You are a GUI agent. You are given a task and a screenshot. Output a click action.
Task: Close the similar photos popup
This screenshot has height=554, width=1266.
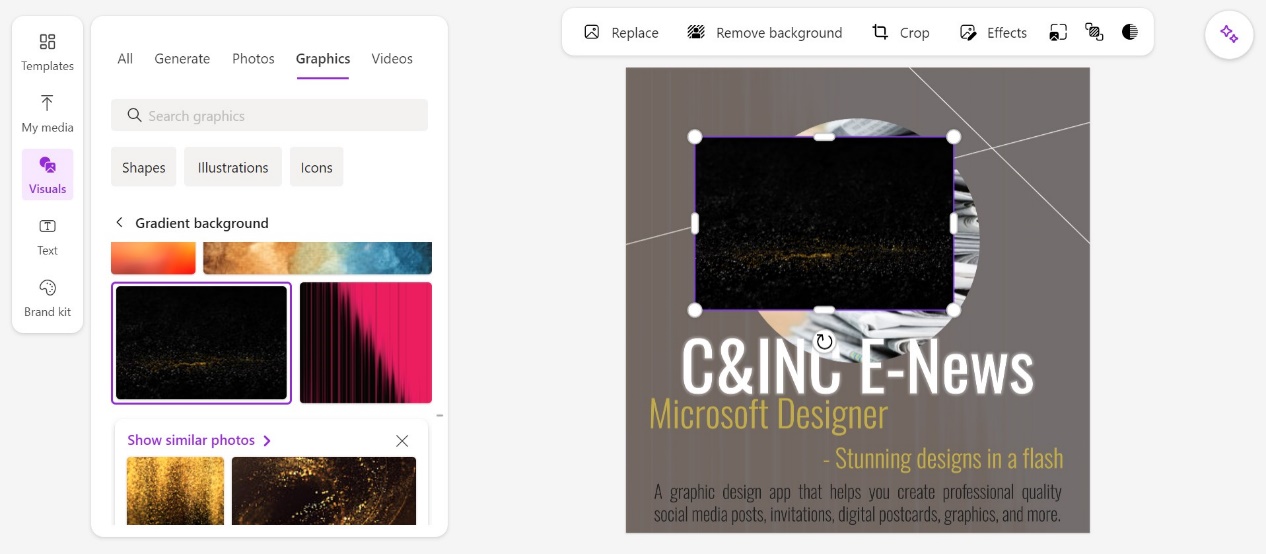click(x=402, y=441)
